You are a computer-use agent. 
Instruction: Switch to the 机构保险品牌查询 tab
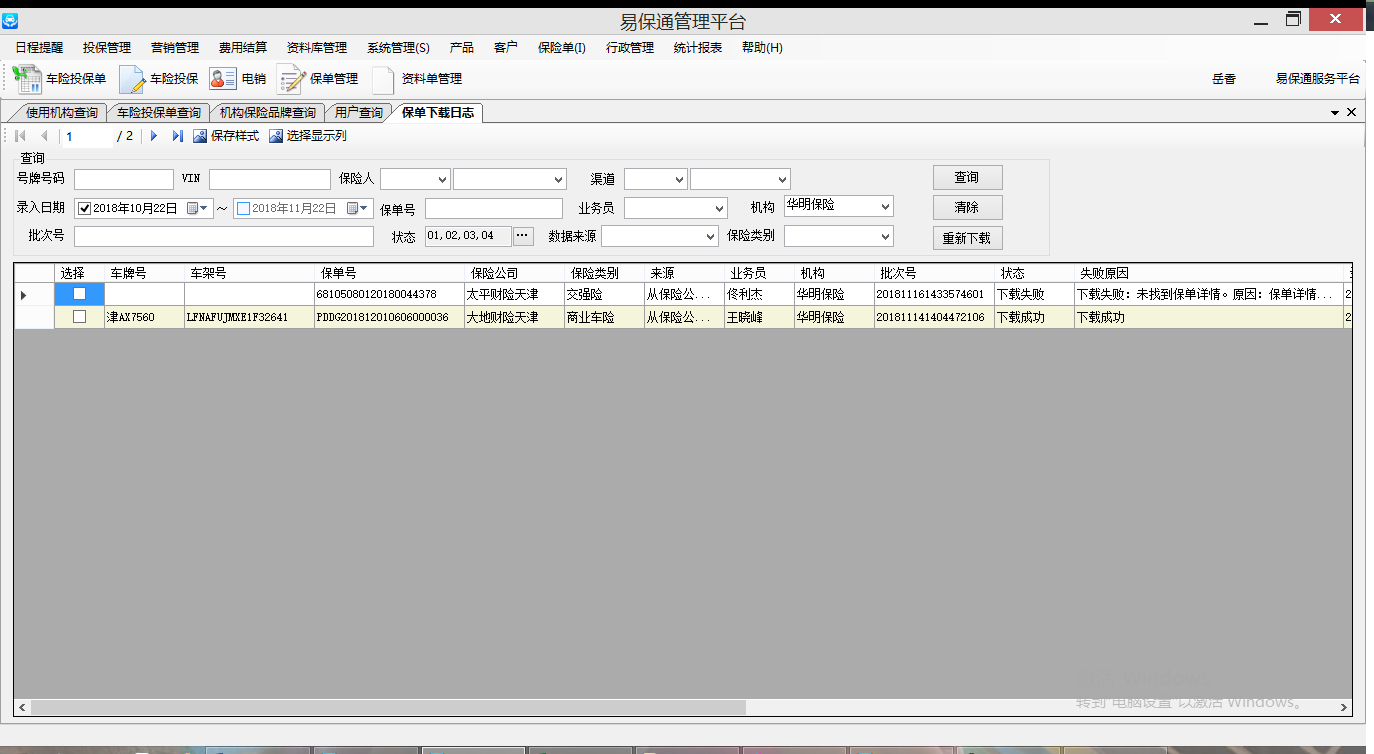268,113
